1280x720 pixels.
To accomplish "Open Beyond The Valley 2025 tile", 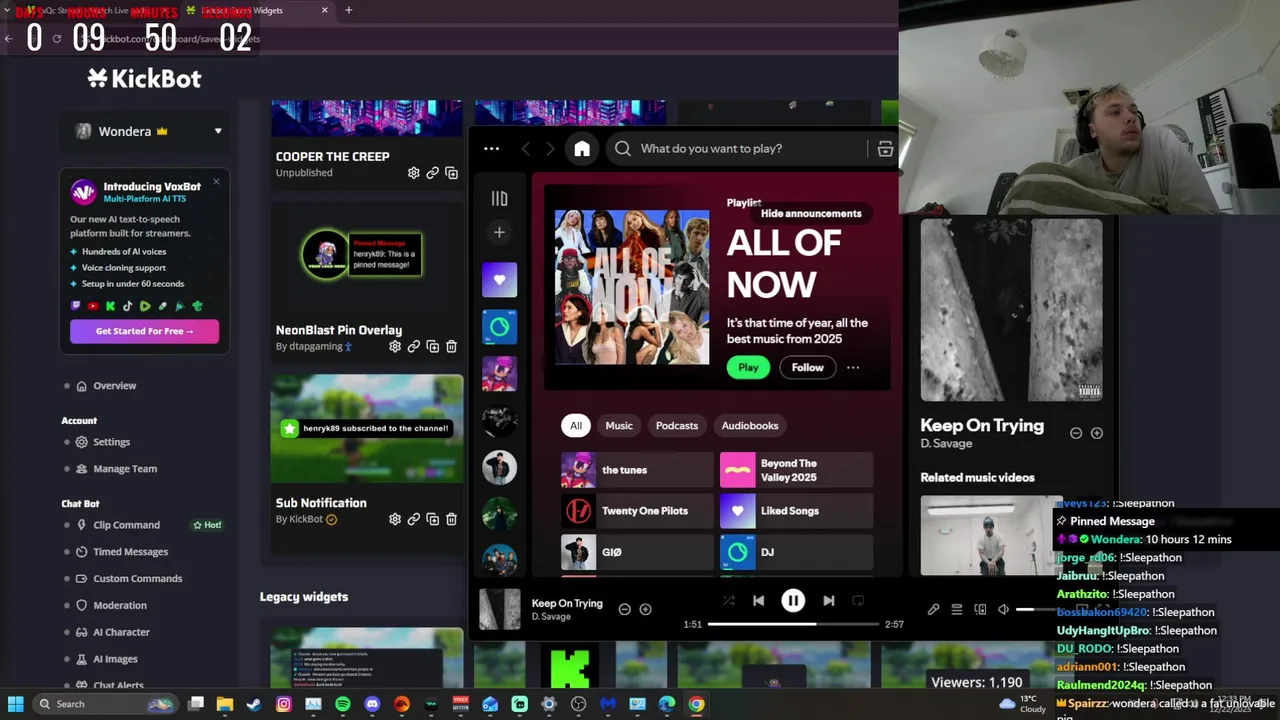I will point(796,470).
